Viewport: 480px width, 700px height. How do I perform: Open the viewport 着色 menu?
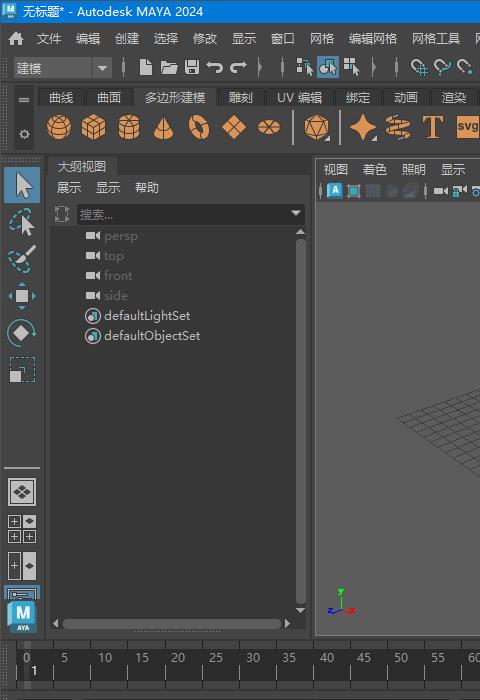(x=374, y=170)
